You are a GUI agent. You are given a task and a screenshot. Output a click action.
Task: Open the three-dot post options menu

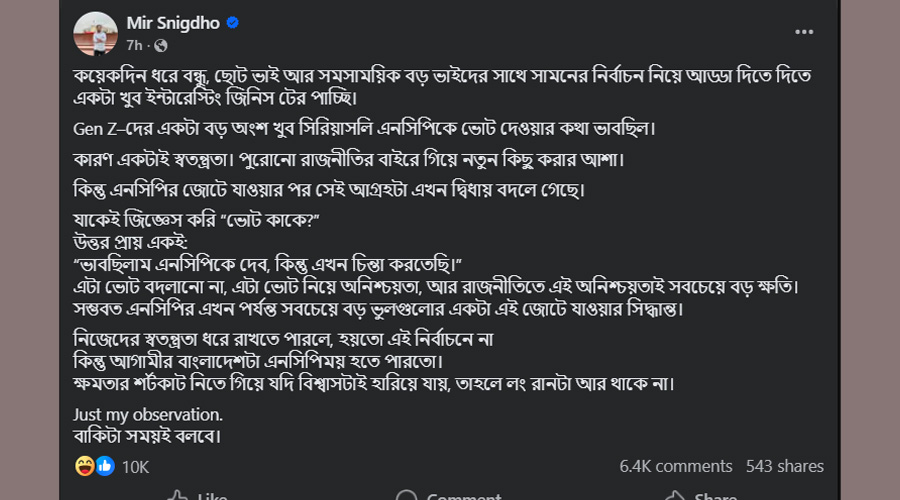pyautogui.click(x=804, y=32)
